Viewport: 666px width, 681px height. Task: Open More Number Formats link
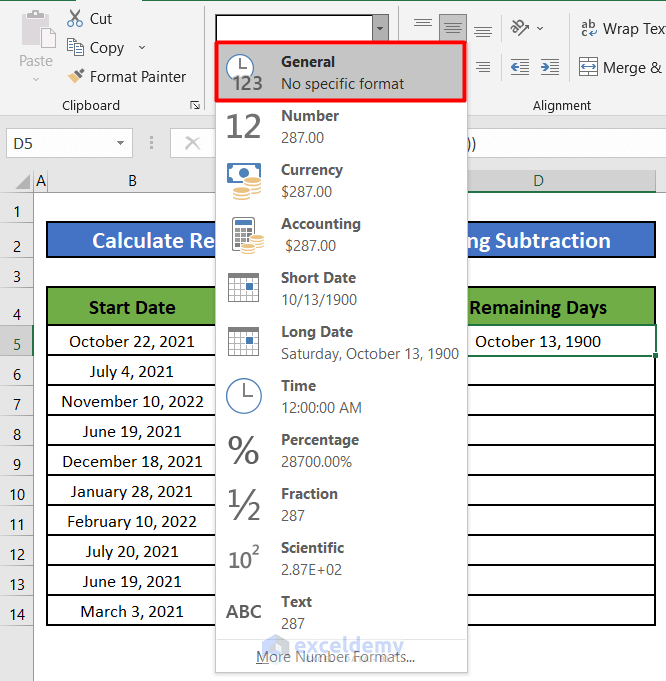click(335, 657)
